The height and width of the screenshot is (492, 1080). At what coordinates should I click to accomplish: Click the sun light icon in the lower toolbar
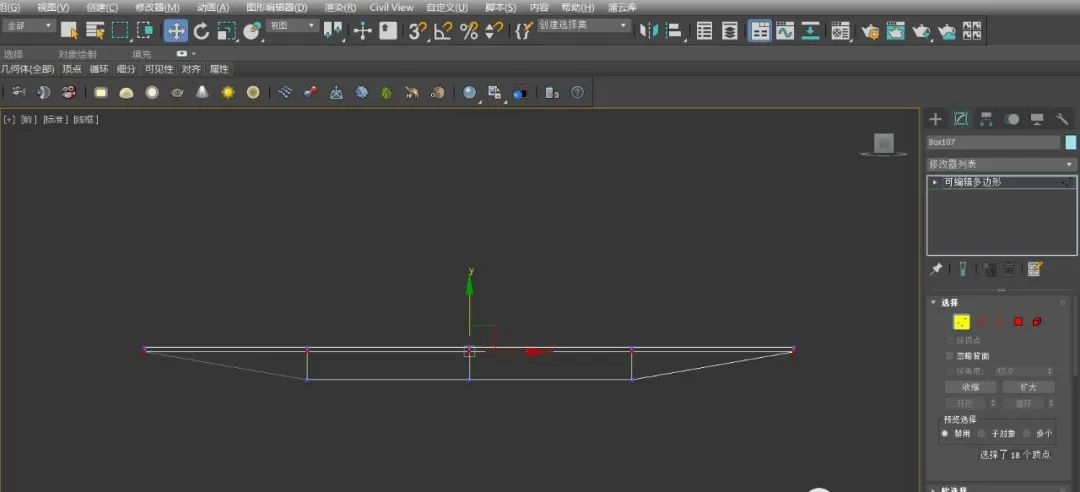228,92
